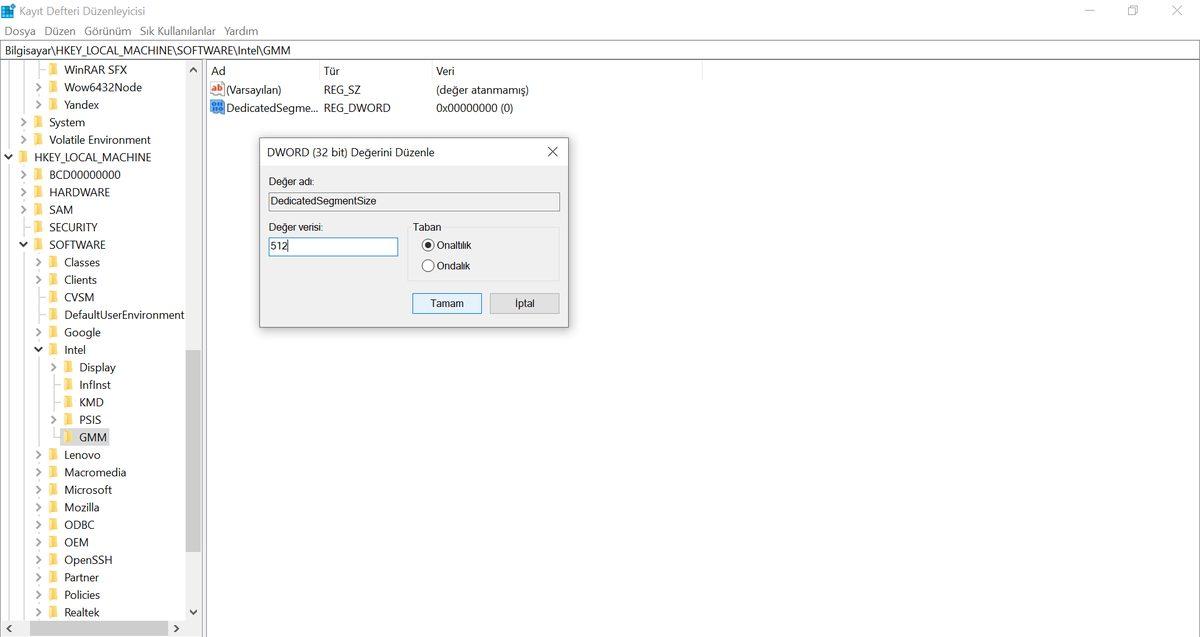Image resolution: width=1200 pixels, height=637 pixels.
Task: Click İptal to cancel the edit
Action: click(x=524, y=303)
